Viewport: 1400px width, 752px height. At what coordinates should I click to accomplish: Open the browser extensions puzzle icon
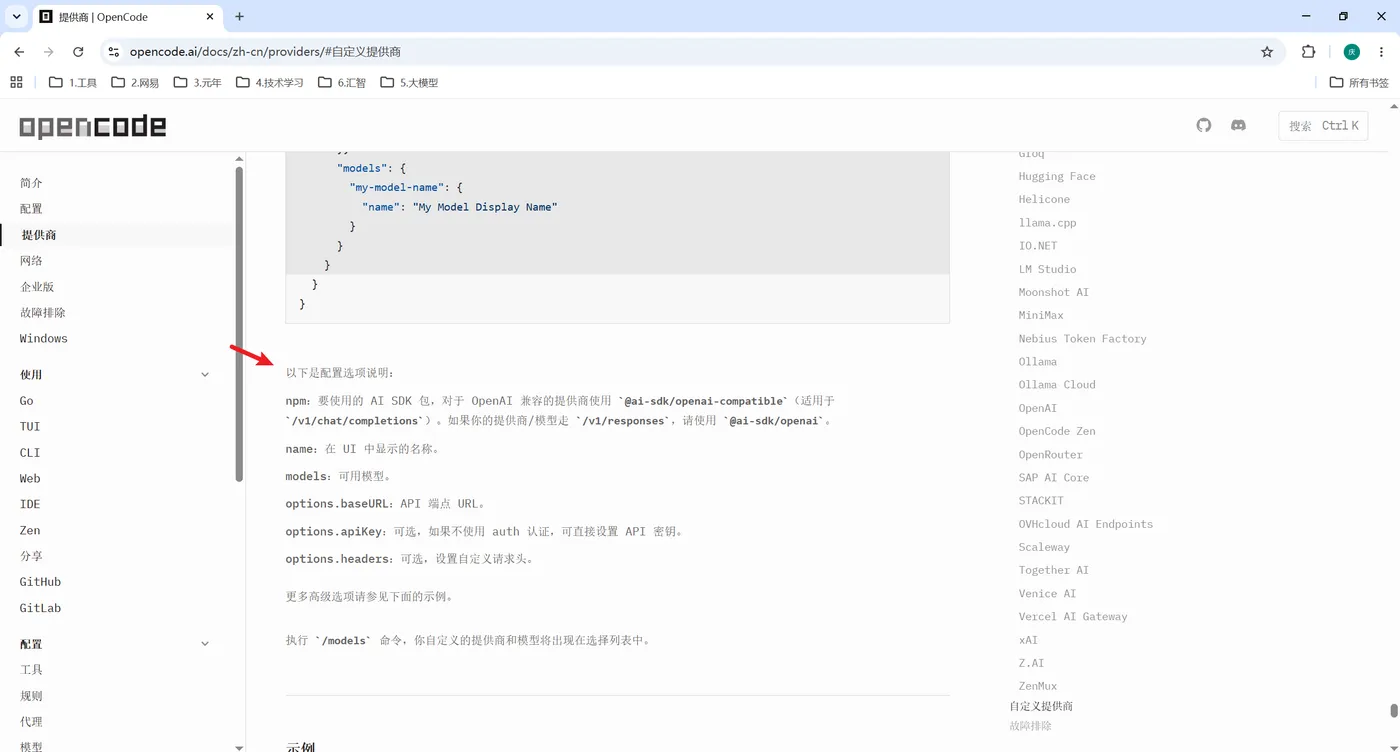tap(1308, 52)
